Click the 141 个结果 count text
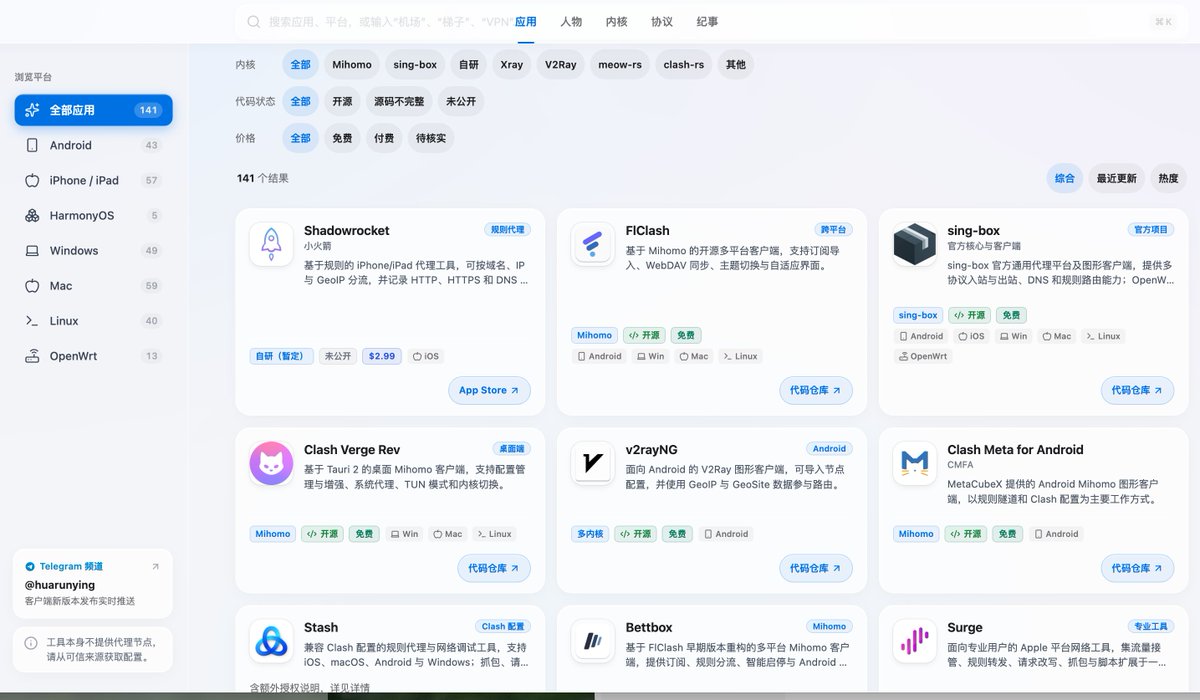The height and width of the screenshot is (700, 1200). (263, 178)
